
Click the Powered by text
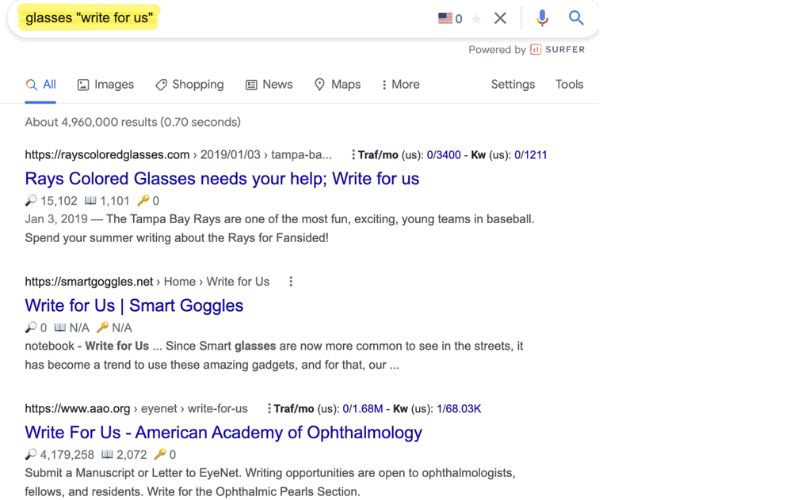(x=497, y=49)
